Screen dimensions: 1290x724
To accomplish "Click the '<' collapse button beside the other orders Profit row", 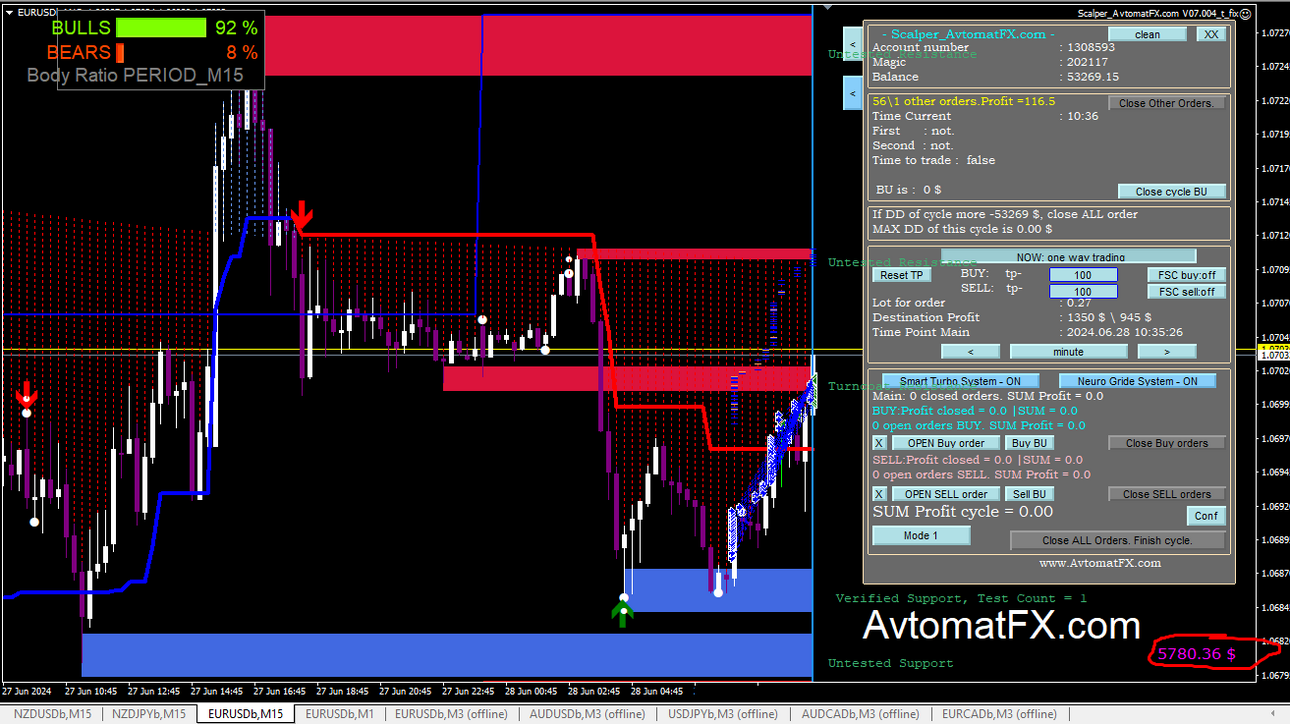I will click(x=852, y=94).
